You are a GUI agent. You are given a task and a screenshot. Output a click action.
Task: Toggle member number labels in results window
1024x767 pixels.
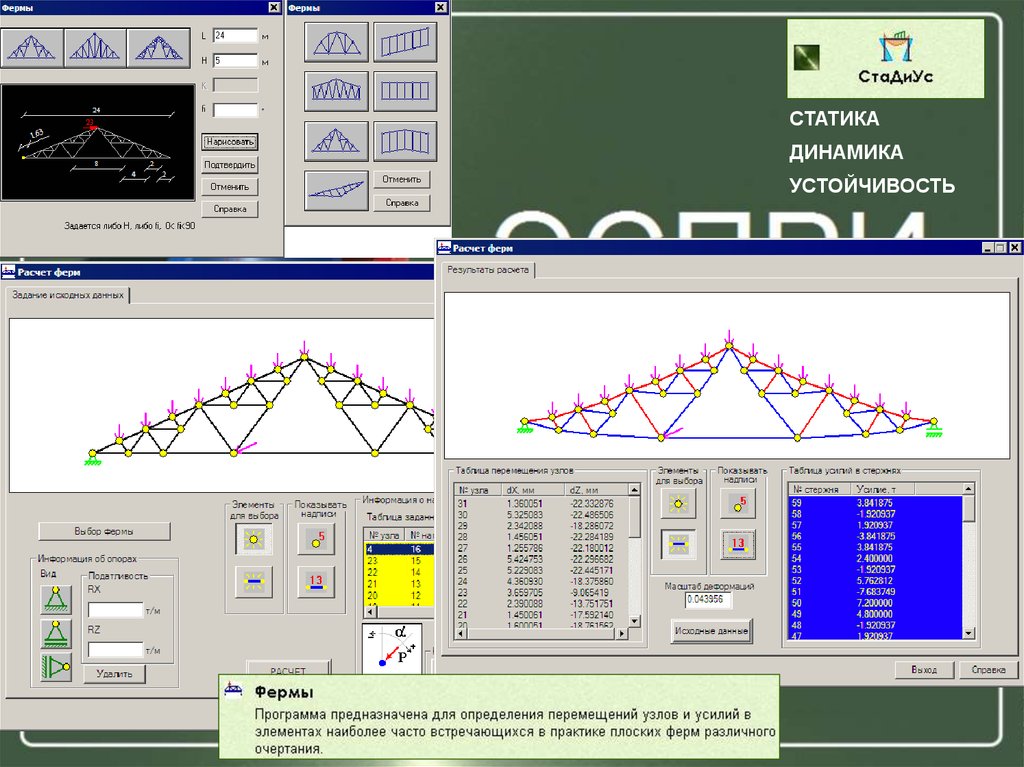(738, 544)
